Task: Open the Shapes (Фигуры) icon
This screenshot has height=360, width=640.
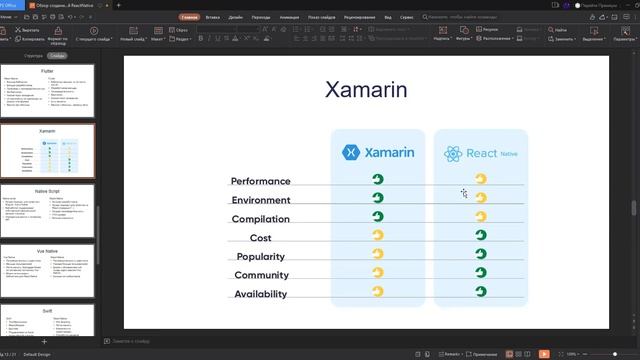Action: pyautogui.click(x=464, y=31)
